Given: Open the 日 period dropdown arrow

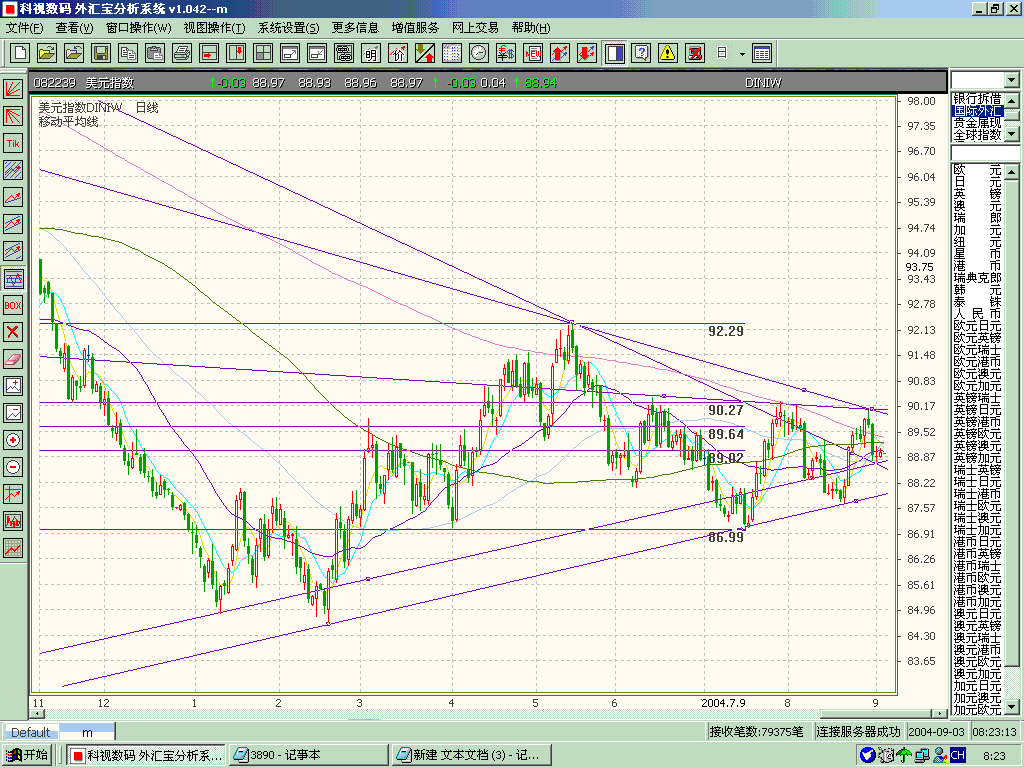Looking at the screenshot, I should (x=742, y=54).
